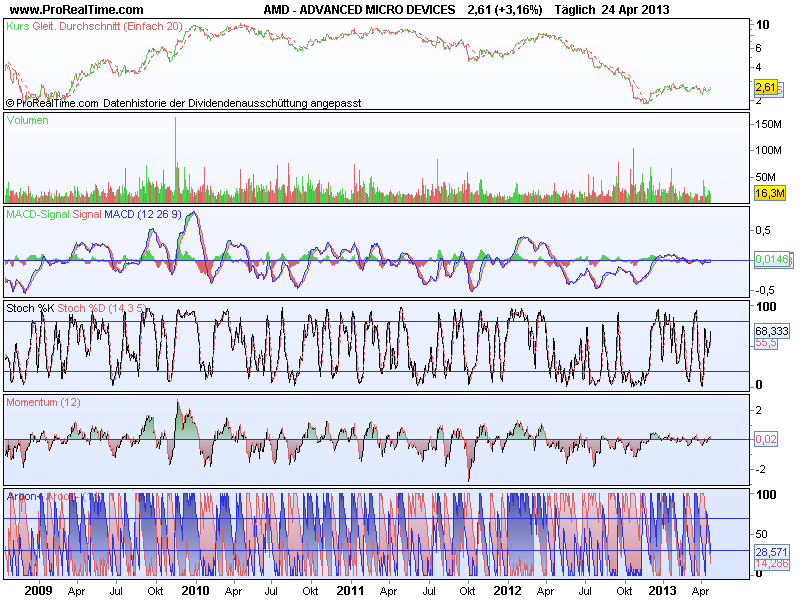
Task: Click the Momentum (12) panel label
Action: (43, 402)
